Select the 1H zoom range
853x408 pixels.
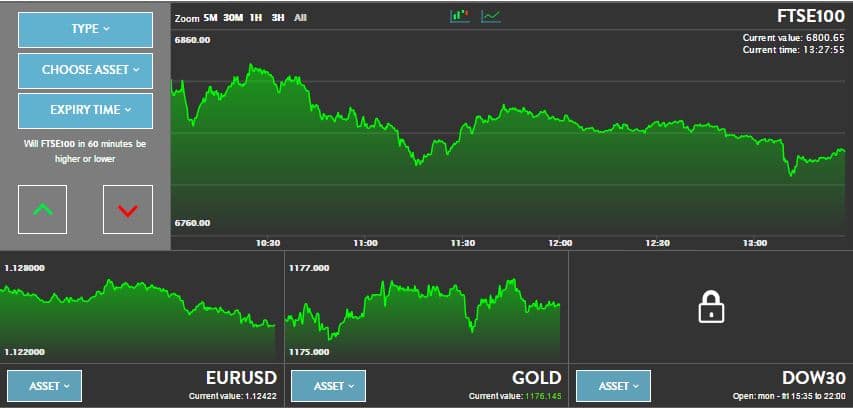point(256,18)
